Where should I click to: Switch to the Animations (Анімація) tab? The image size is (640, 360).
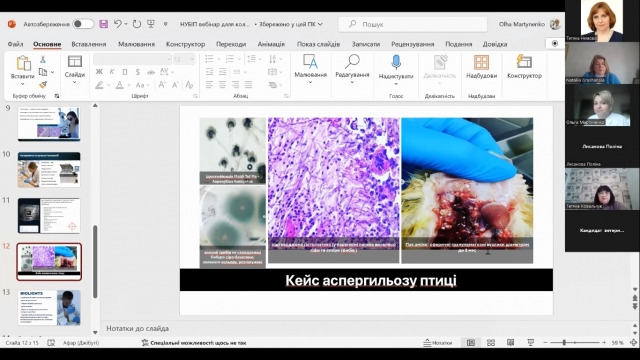(x=271, y=44)
